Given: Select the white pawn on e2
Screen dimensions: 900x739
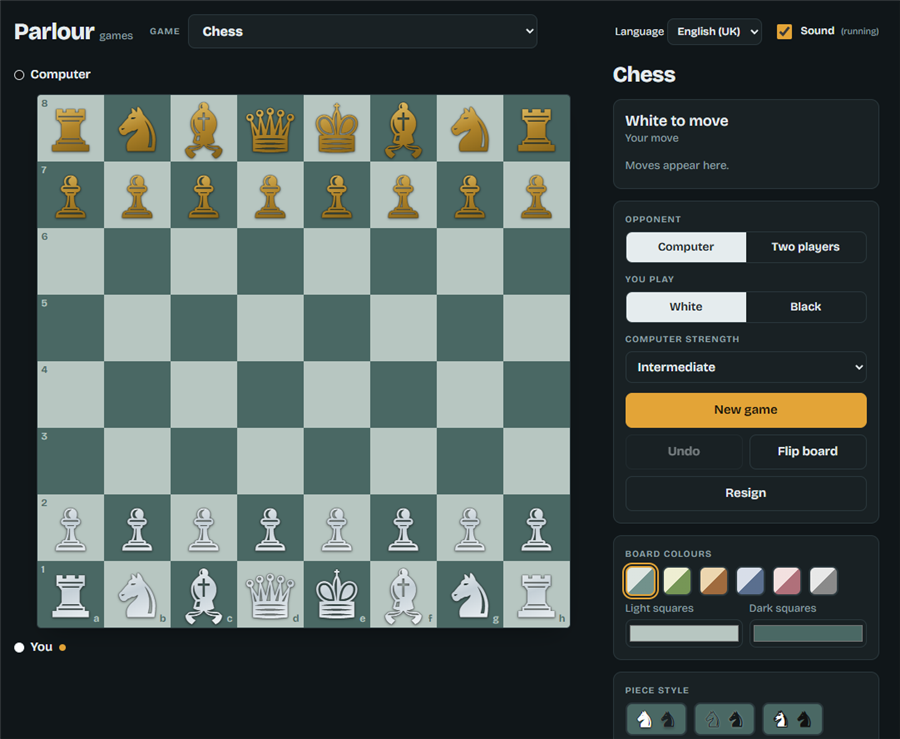Looking at the screenshot, I should (337, 528).
